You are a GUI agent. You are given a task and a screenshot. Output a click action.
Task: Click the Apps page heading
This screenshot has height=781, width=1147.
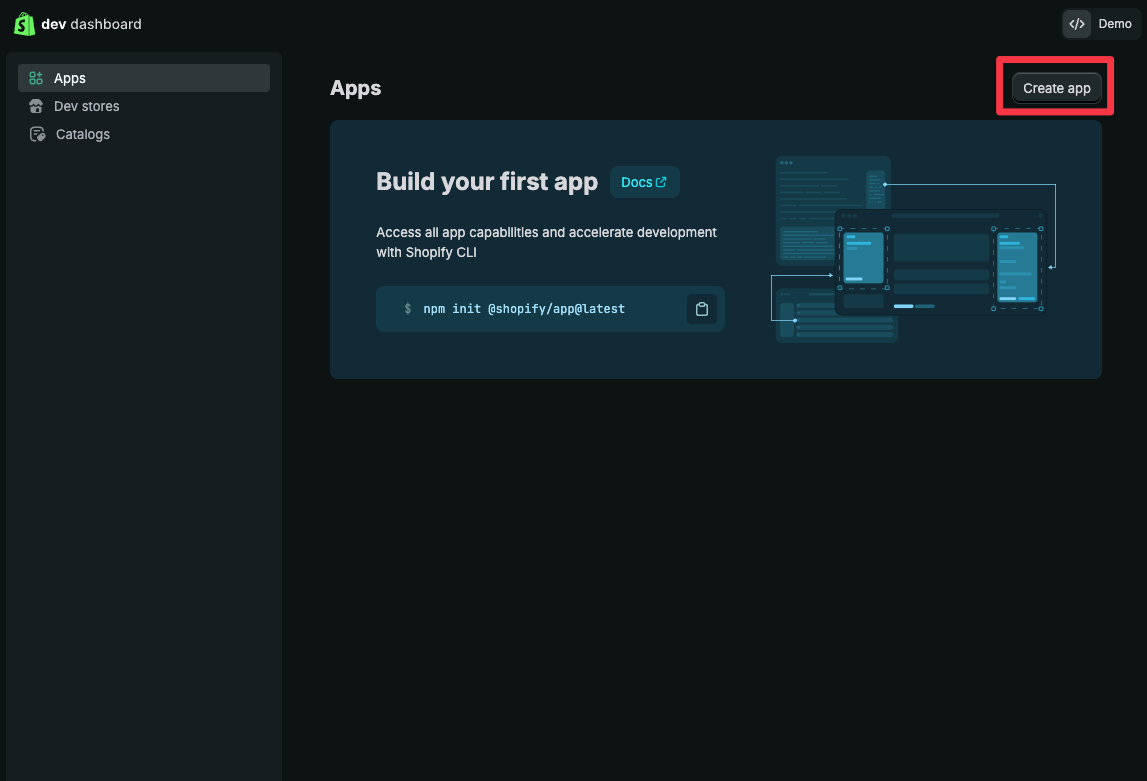tap(355, 88)
